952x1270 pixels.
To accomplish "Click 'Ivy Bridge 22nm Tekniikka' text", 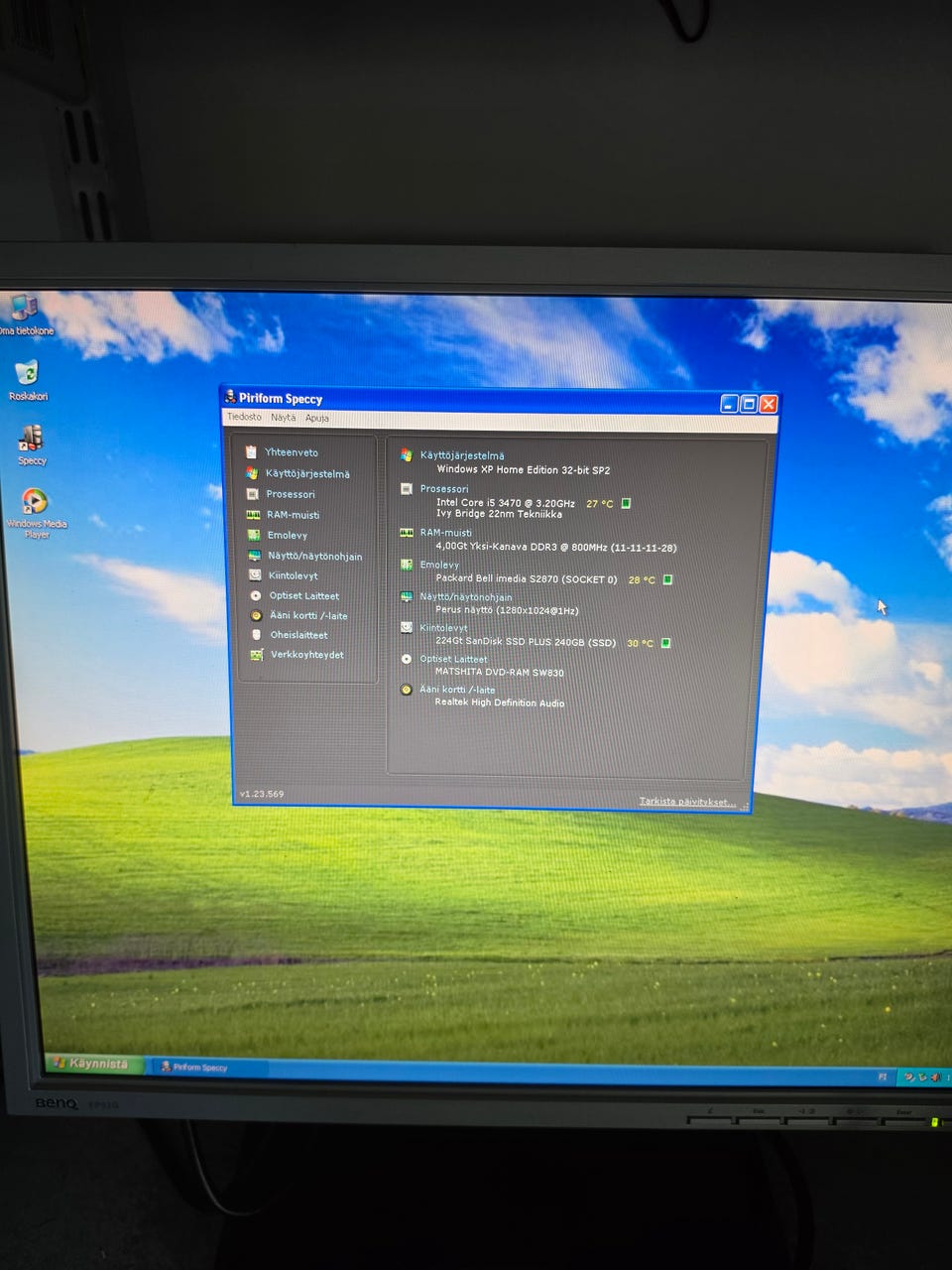I will (499, 514).
